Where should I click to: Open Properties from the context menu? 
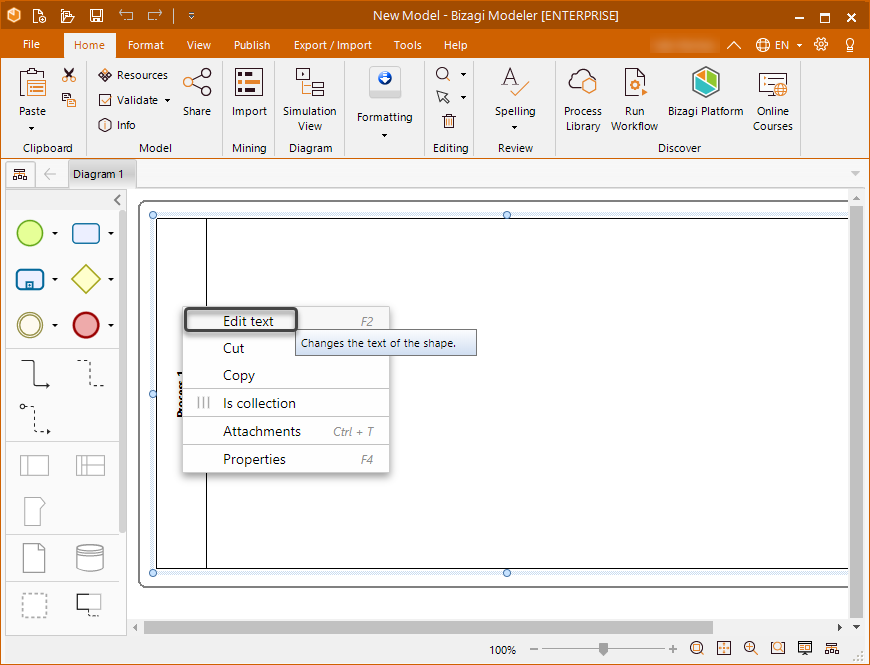[254, 460]
